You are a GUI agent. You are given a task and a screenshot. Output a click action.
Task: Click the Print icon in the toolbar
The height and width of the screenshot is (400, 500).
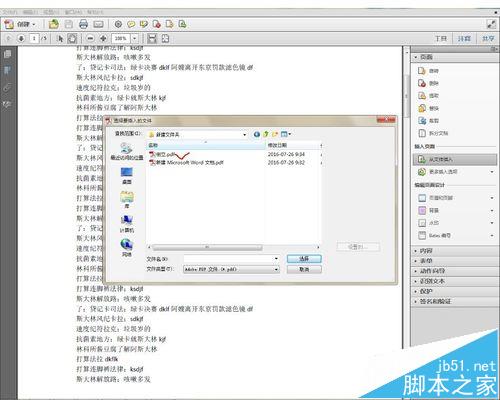83,24
